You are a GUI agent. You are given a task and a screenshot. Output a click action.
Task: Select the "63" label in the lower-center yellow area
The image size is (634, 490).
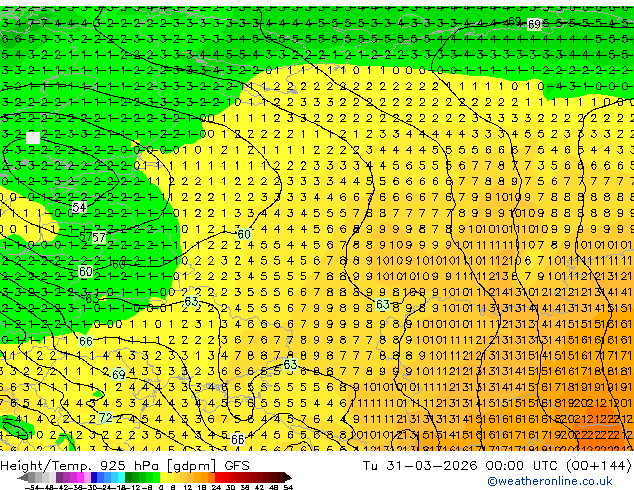(290, 365)
